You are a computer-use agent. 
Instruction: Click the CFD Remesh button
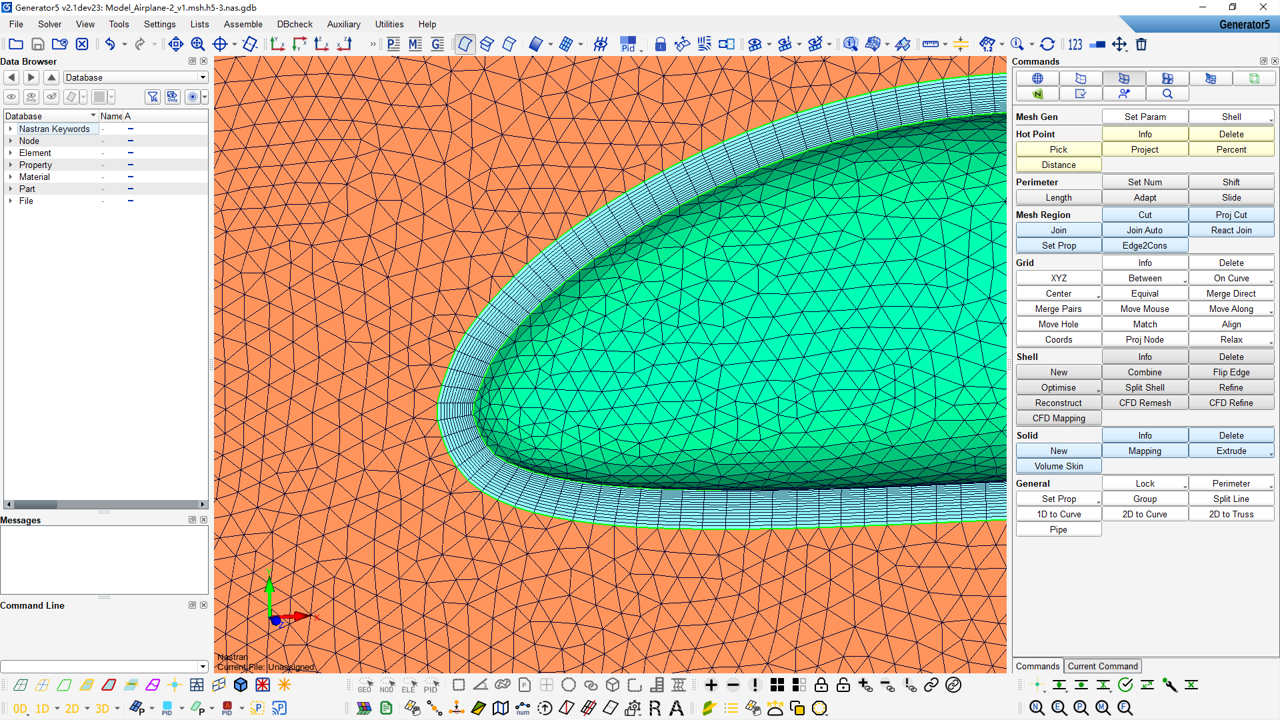click(1144, 403)
